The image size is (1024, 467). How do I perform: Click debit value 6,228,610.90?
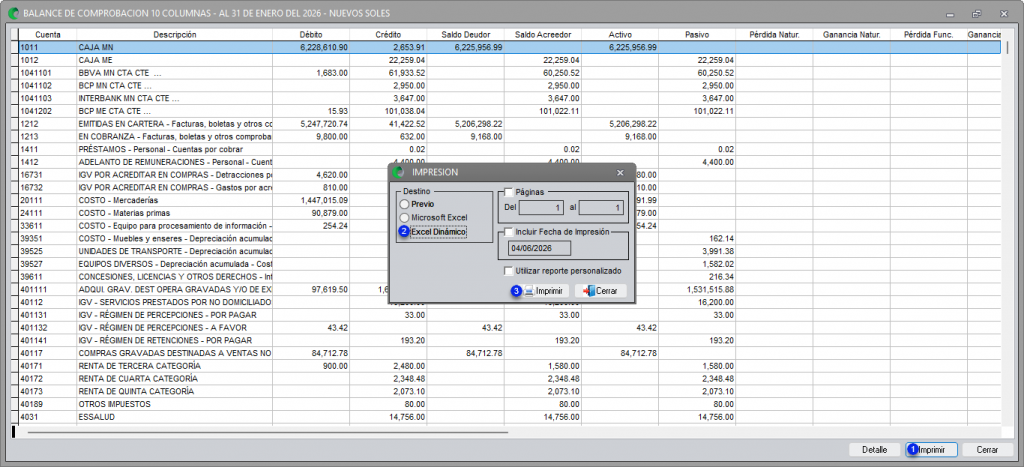[325, 48]
